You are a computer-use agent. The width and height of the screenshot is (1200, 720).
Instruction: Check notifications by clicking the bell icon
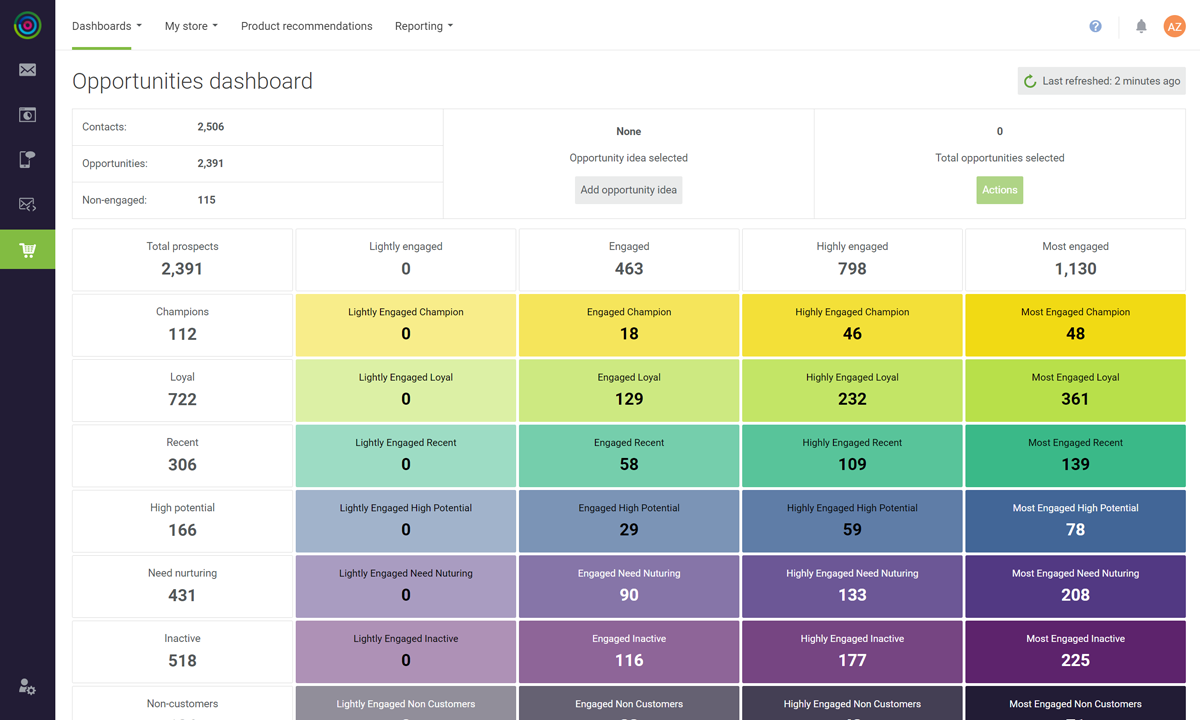[1141, 26]
